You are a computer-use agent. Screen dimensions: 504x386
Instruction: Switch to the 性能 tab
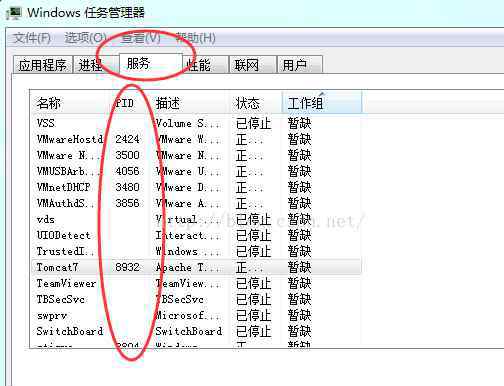click(x=205, y=64)
